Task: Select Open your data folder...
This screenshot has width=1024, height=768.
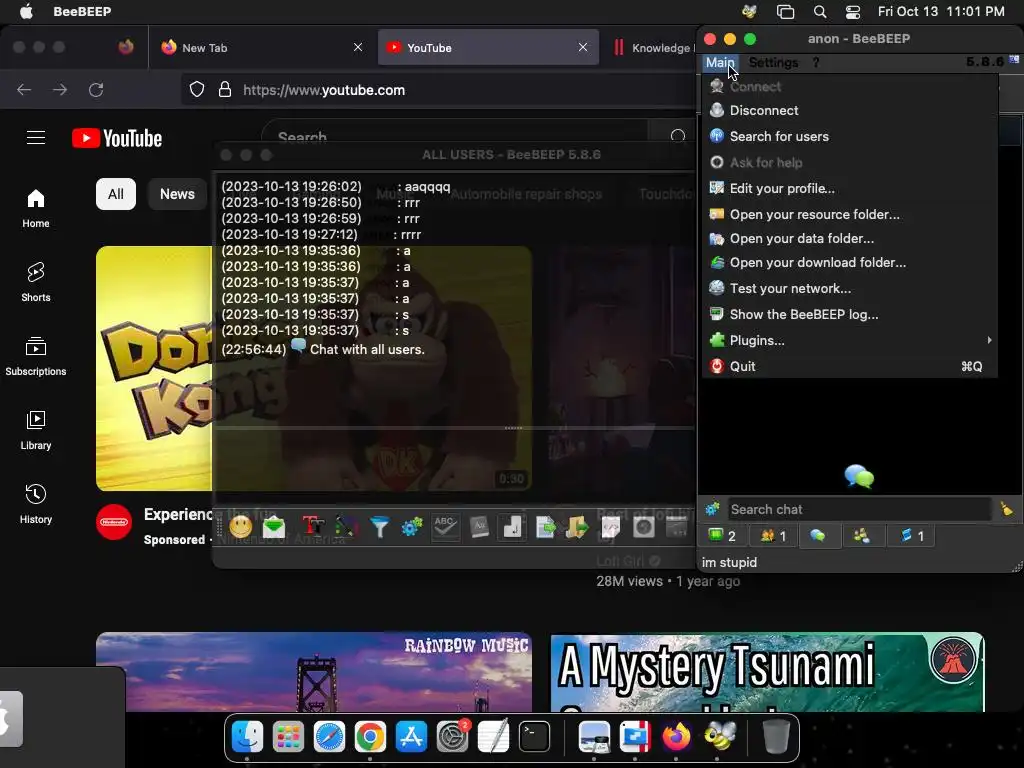Action: click(849, 238)
